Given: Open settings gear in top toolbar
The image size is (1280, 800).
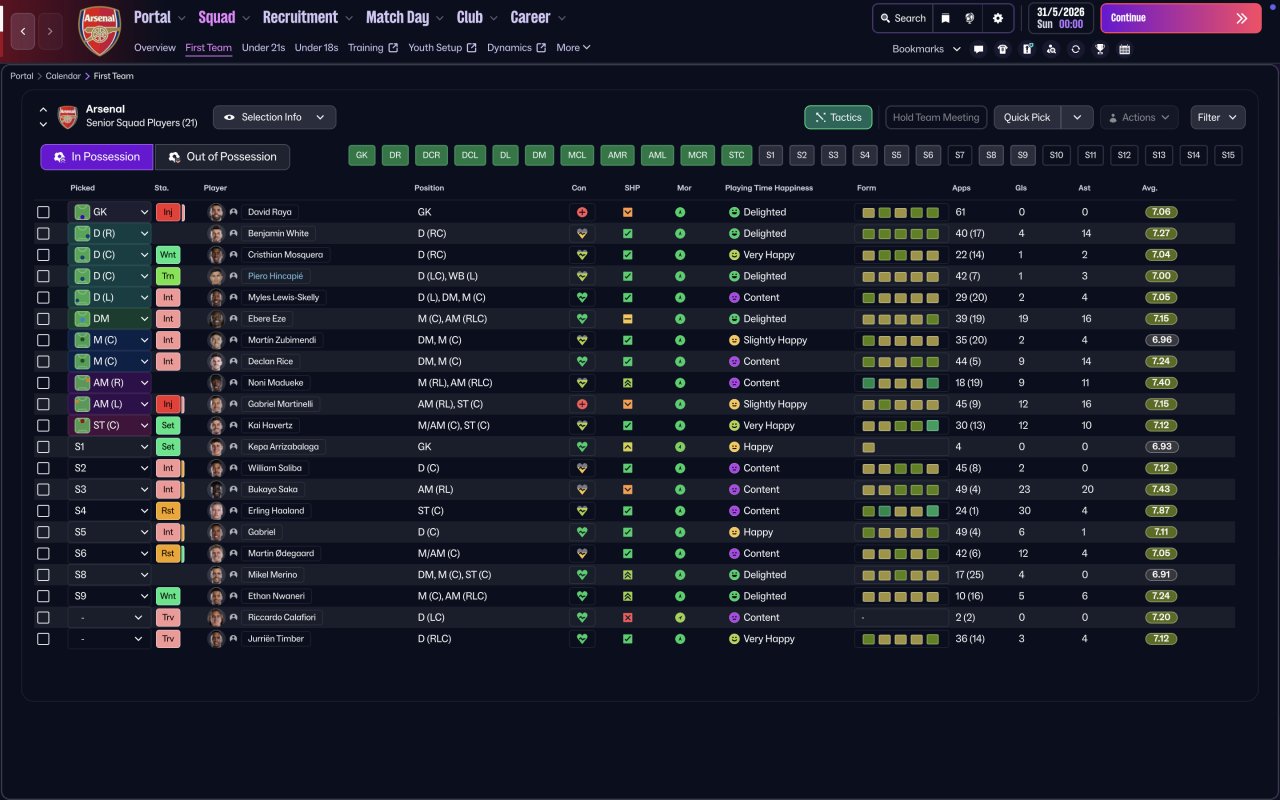Looking at the screenshot, I should click(x=997, y=18).
